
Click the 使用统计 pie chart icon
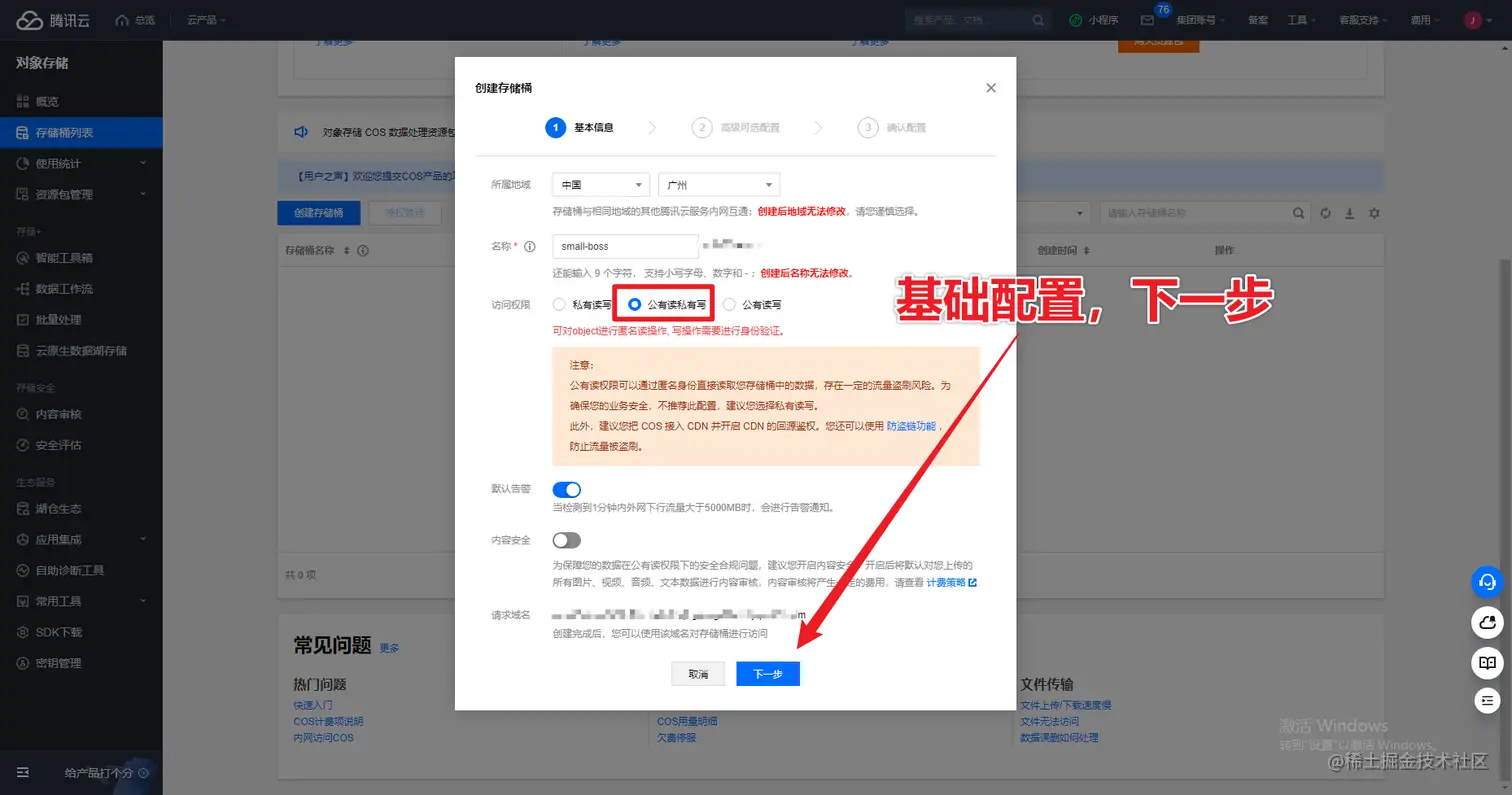click(x=23, y=164)
